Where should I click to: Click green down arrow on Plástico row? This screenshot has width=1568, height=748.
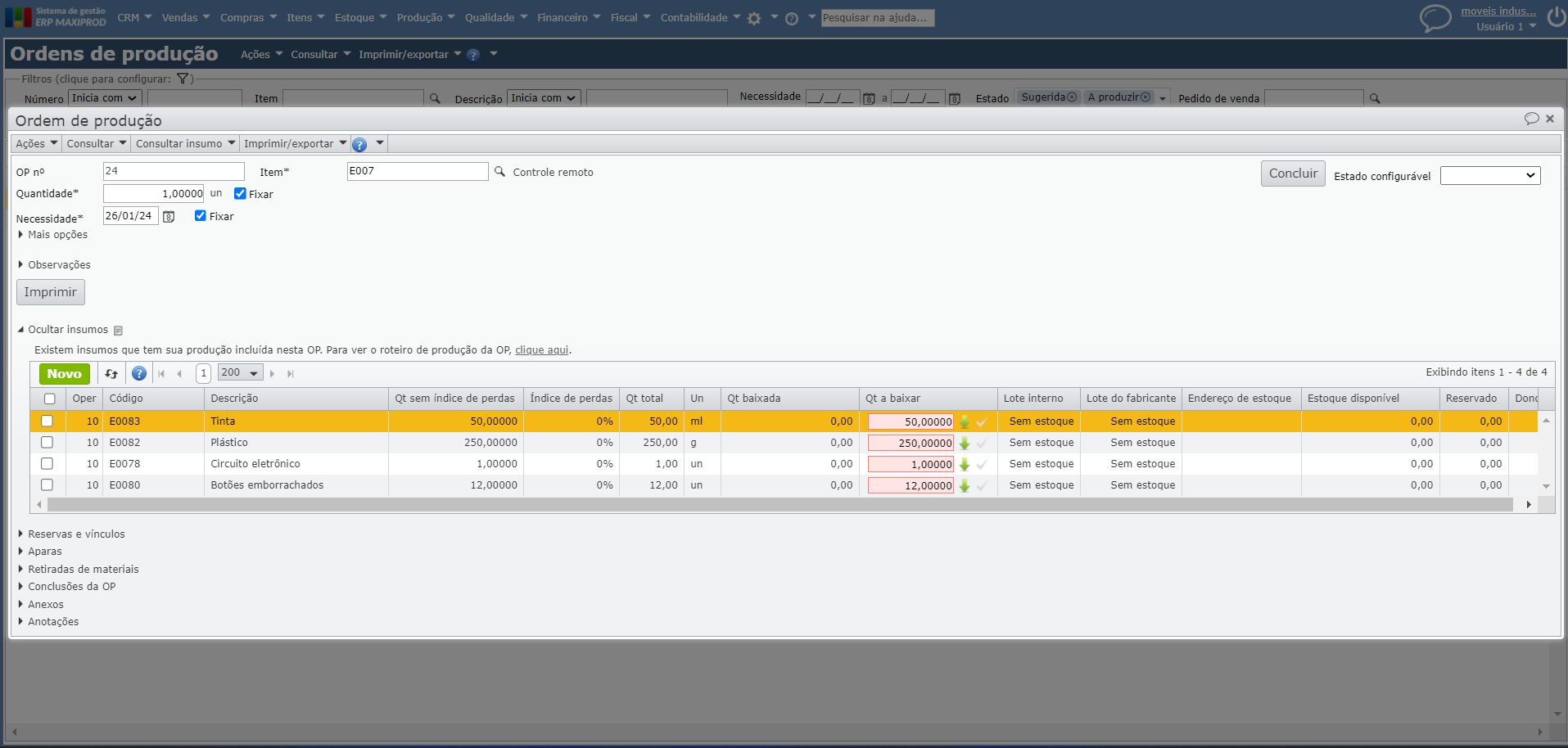[965, 443]
